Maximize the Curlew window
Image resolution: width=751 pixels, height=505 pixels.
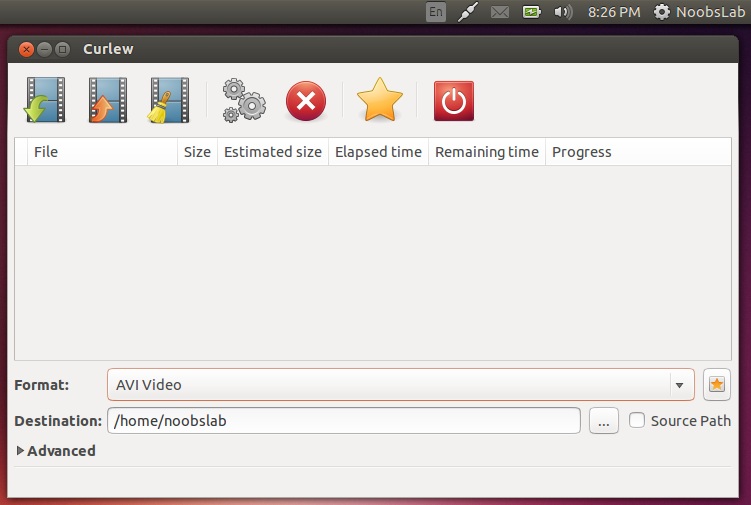(62, 49)
